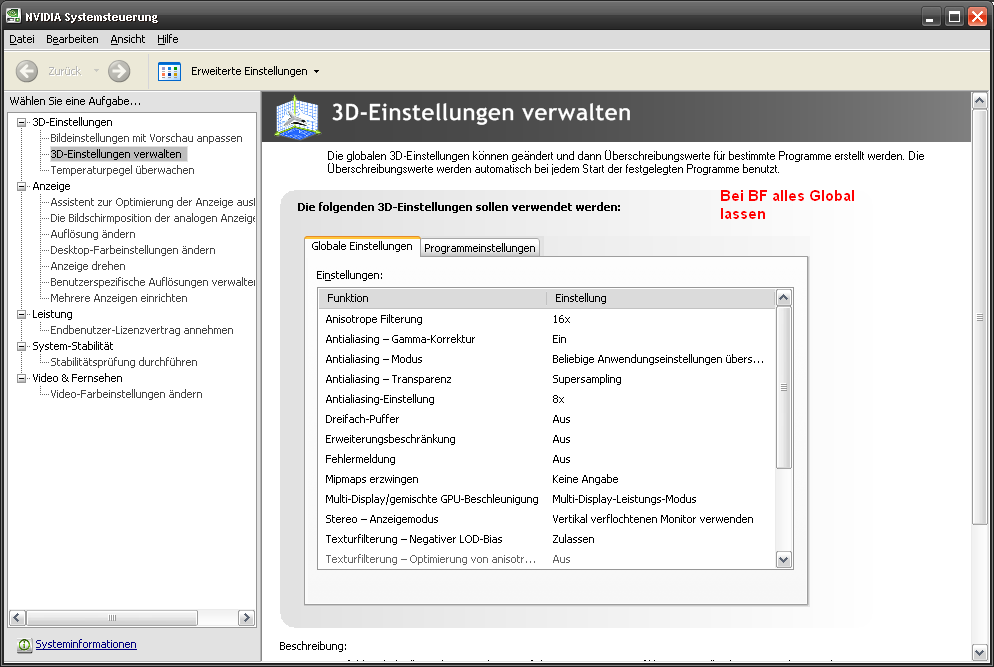Click the main page scroll-up arrow
The width and height of the screenshot is (994, 667).
(x=979, y=101)
